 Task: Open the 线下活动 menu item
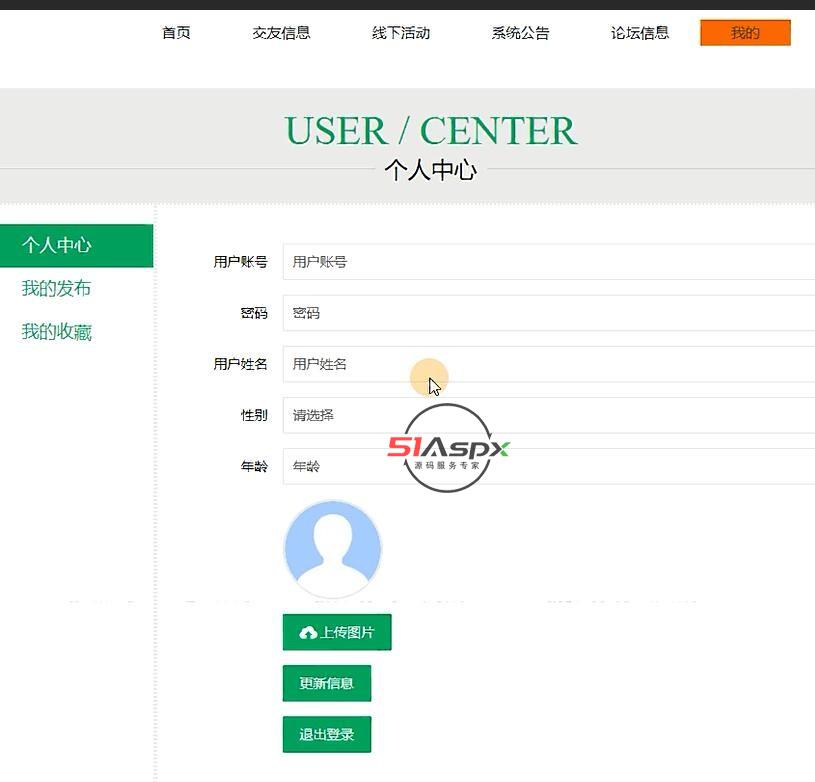[401, 33]
